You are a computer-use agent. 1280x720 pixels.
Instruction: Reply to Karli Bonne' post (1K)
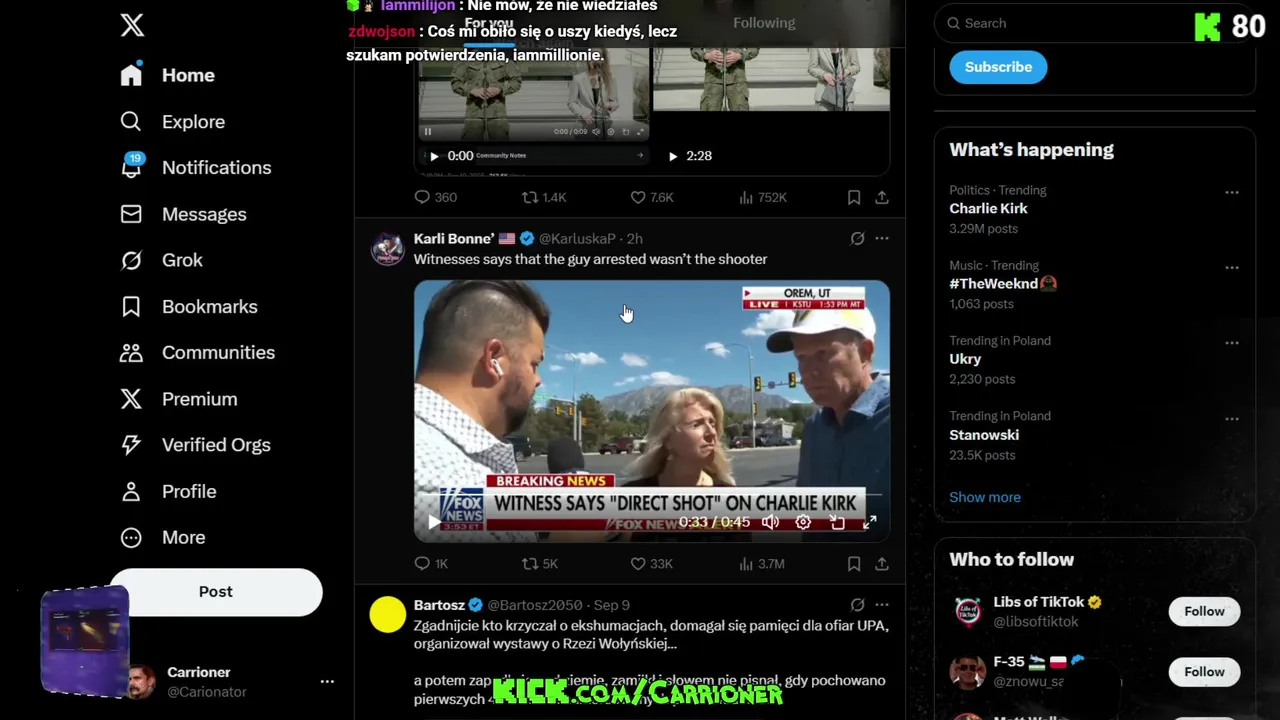431,564
